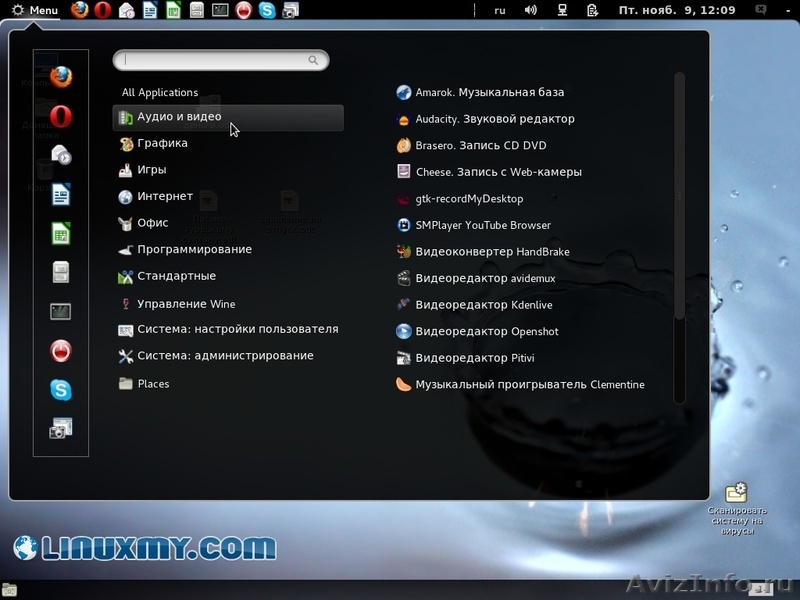Launch gtk-recordMyDesktop
Viewport: 800px width, 600px height.
(460, 198)
